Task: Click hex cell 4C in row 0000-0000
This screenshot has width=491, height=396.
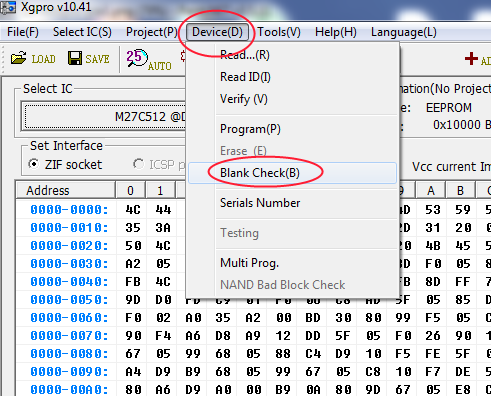Action: click(x=133, y=210)
